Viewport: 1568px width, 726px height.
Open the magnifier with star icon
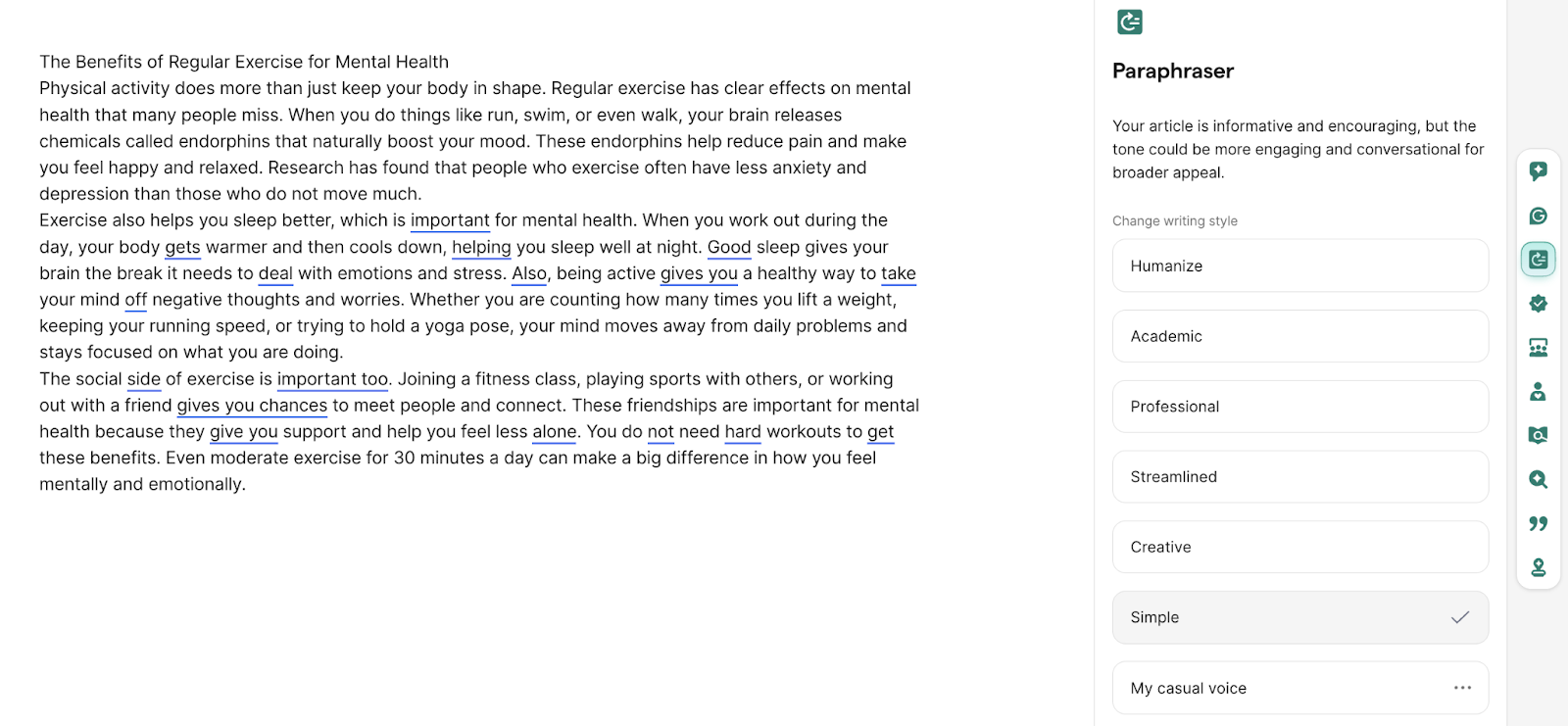pyautogui.click(x=1538, y=479)
